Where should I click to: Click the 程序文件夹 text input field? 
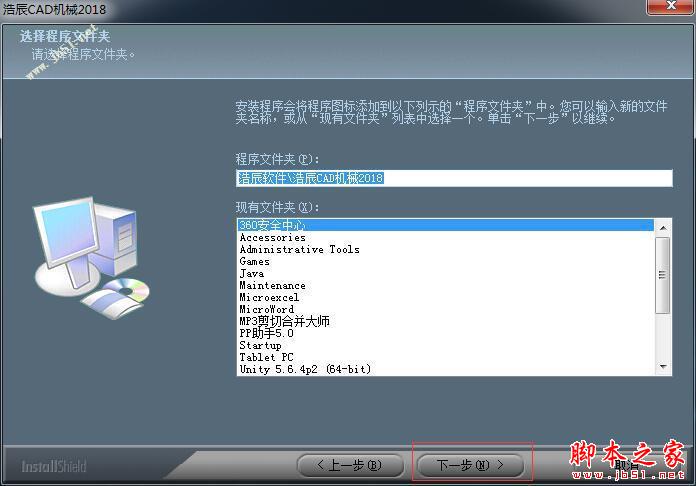(x=454, y=178)
